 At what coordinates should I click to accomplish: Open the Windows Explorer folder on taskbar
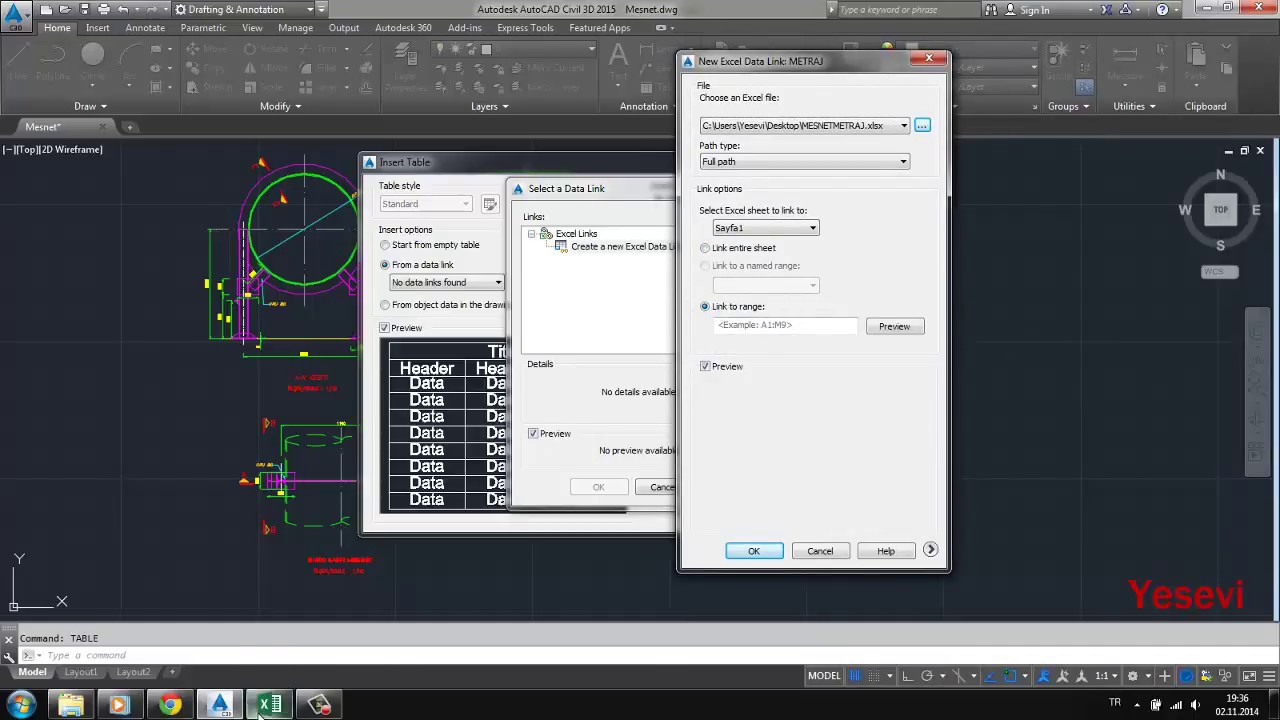pyautogui.click(x=70, y=704)
